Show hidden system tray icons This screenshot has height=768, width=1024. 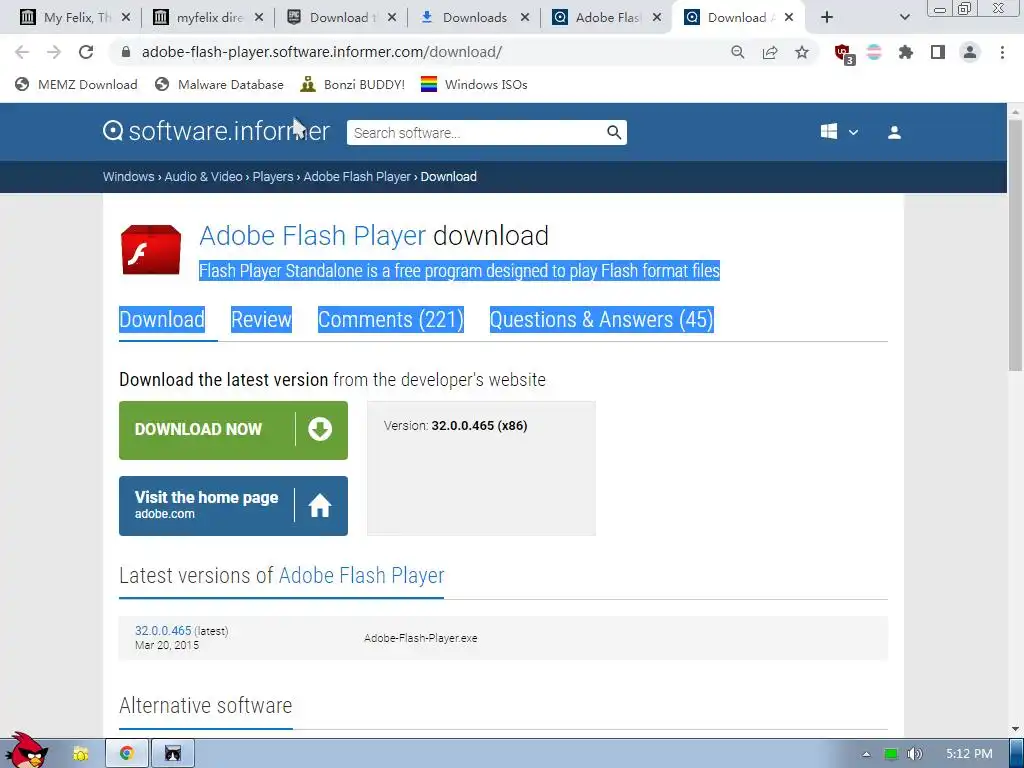pos(867,754)
